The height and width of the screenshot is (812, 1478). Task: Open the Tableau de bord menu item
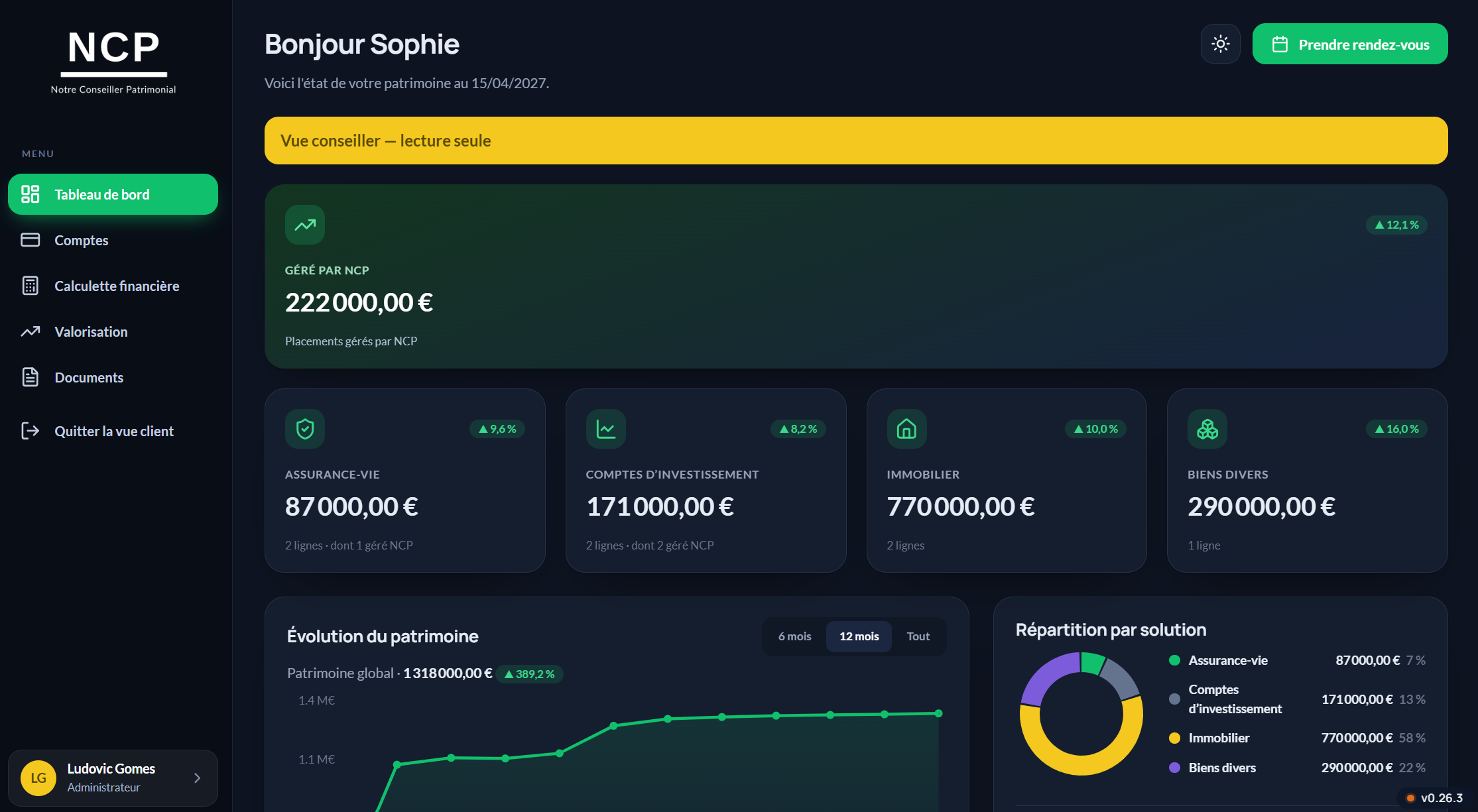(113, 194)
